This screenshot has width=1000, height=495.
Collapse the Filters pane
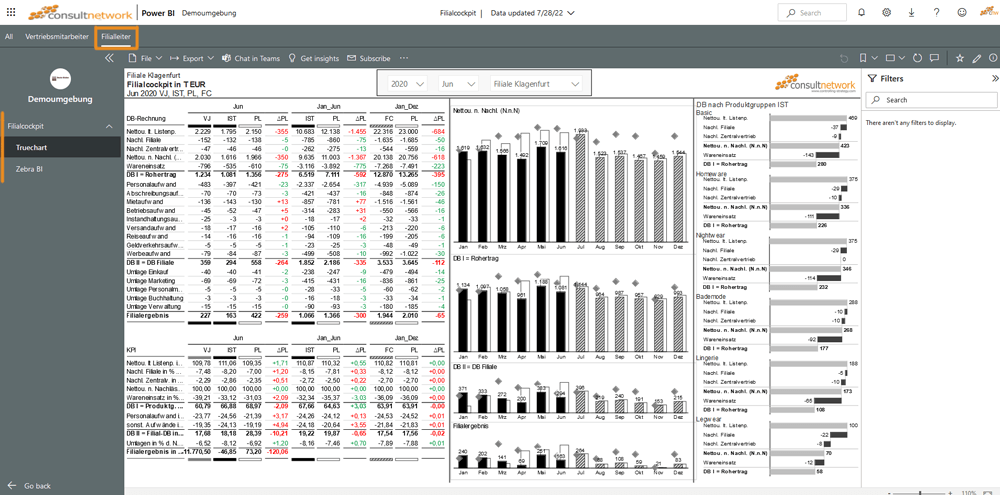(992, 78)
